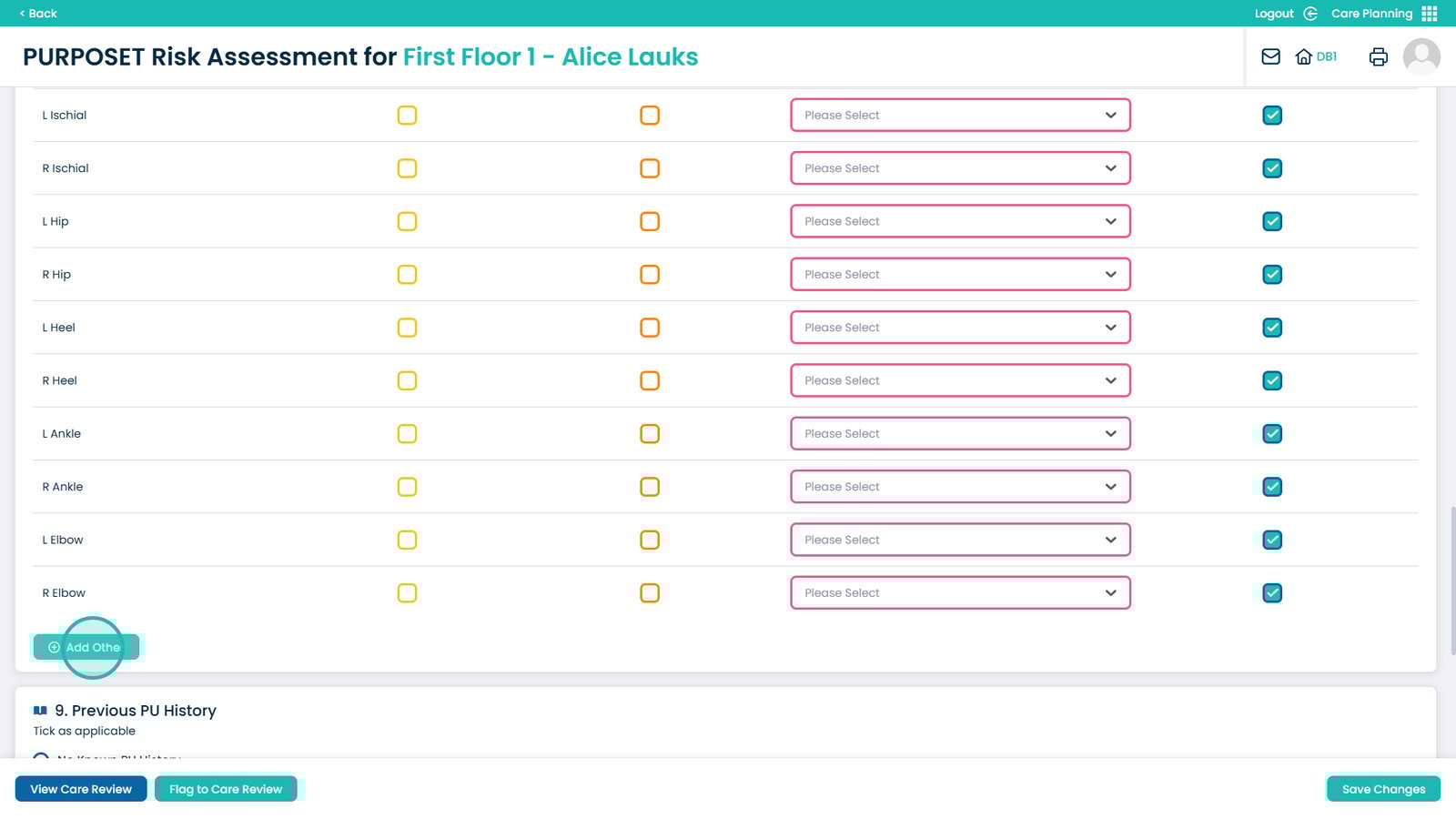Click Flag to Care Review
1456x819 pixels.
(x=226, y=789)
